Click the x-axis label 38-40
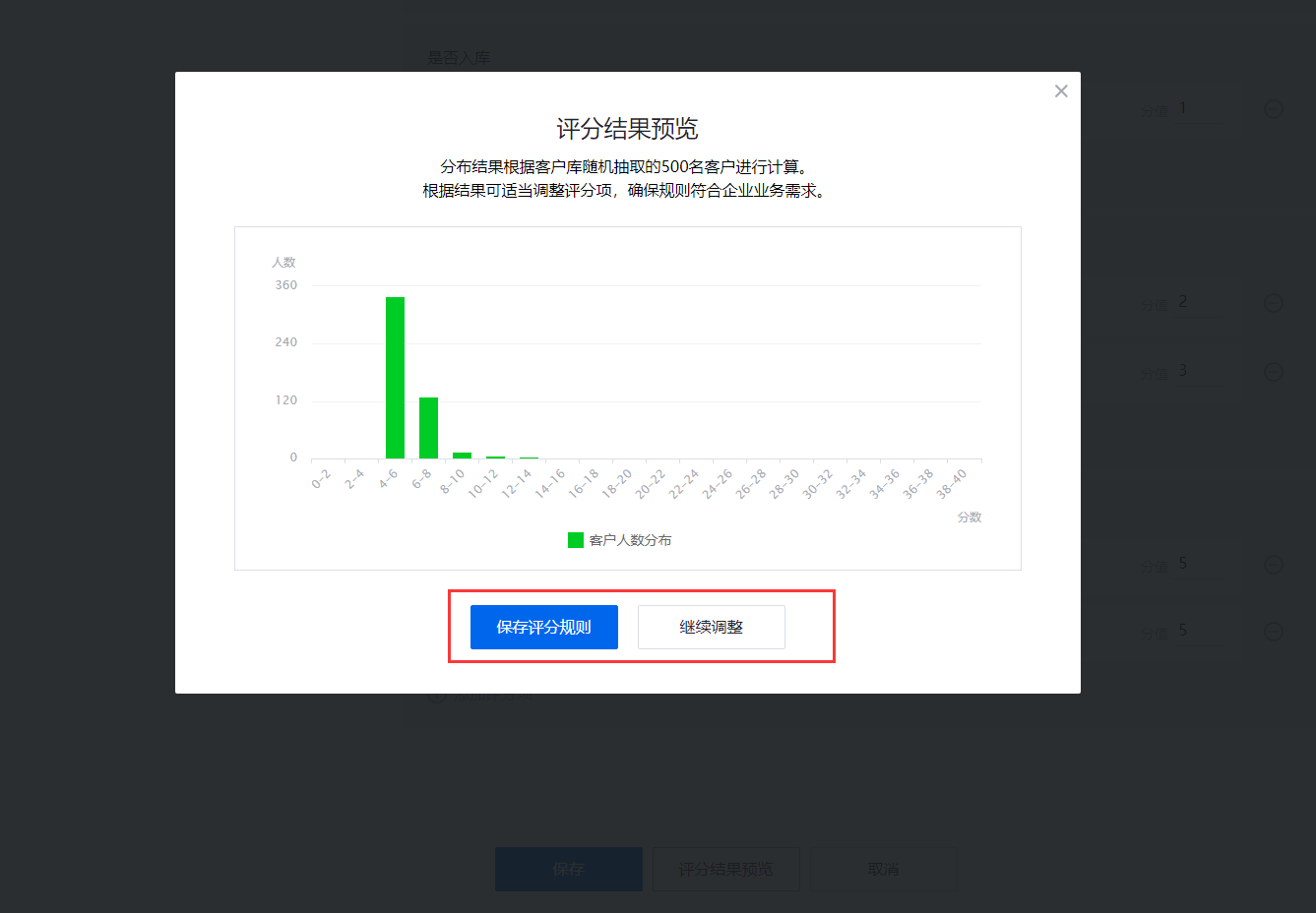Screen dimensions: 1316x913 (952, 483)
